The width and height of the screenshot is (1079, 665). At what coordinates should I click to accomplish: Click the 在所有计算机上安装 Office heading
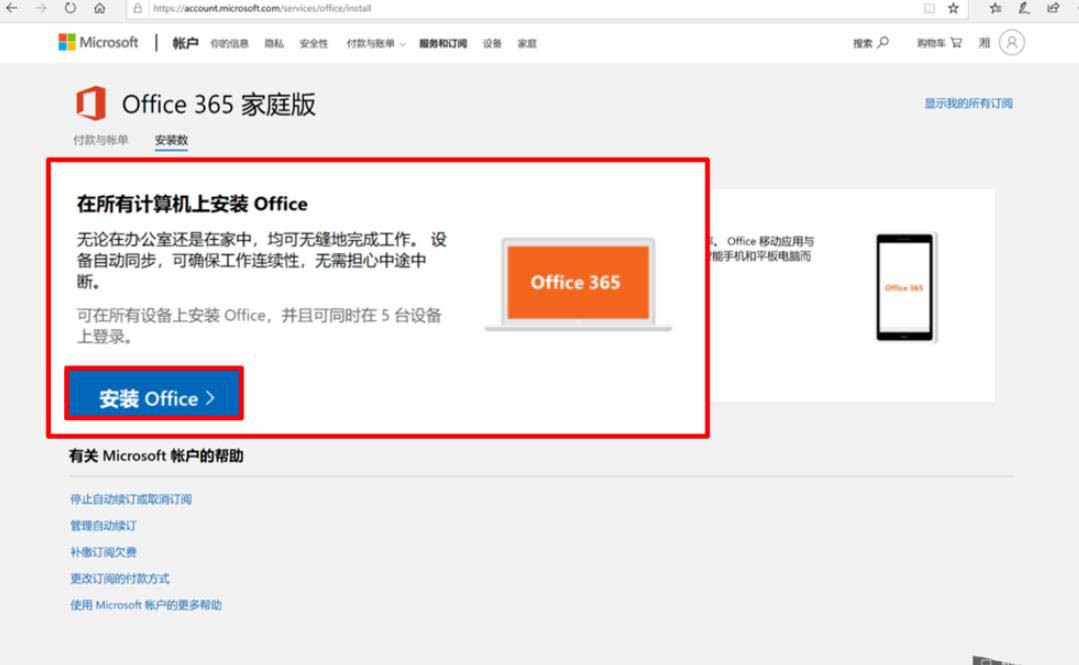tap(192, 204)
